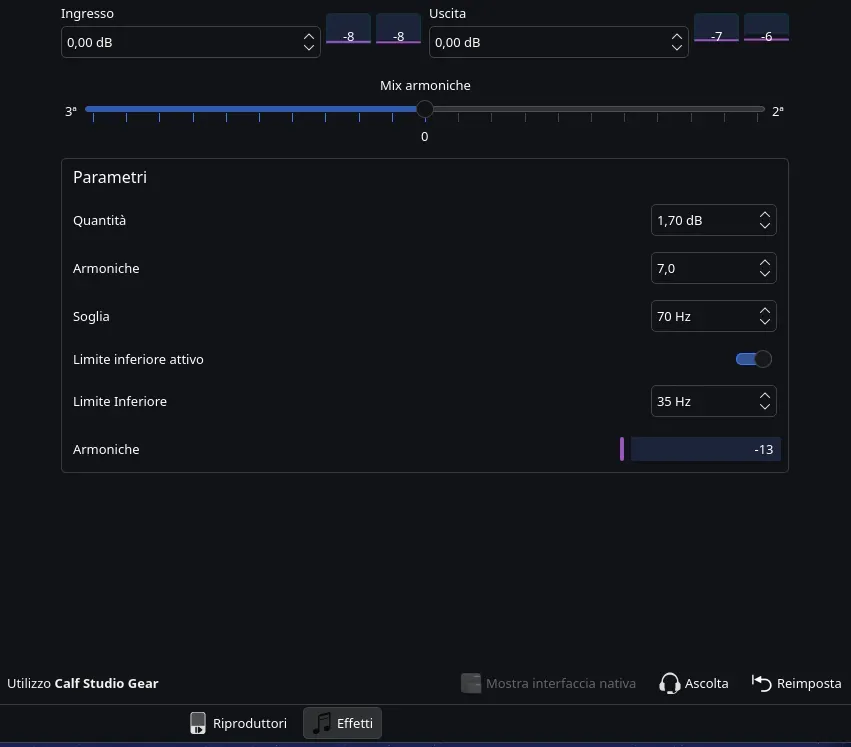Click the Ingresso 0,00 dB input field
The height and width of the screenshot is (747, 851).
point(180,43)
